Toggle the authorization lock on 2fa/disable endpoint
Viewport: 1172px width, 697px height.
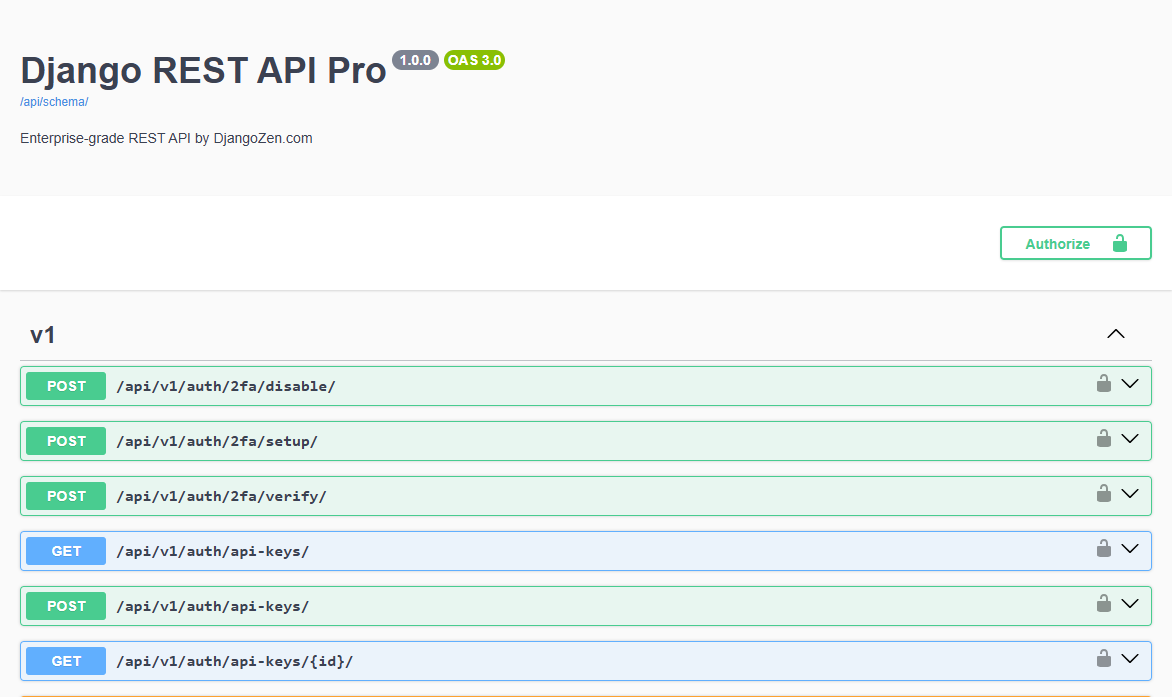(1104, 383)
